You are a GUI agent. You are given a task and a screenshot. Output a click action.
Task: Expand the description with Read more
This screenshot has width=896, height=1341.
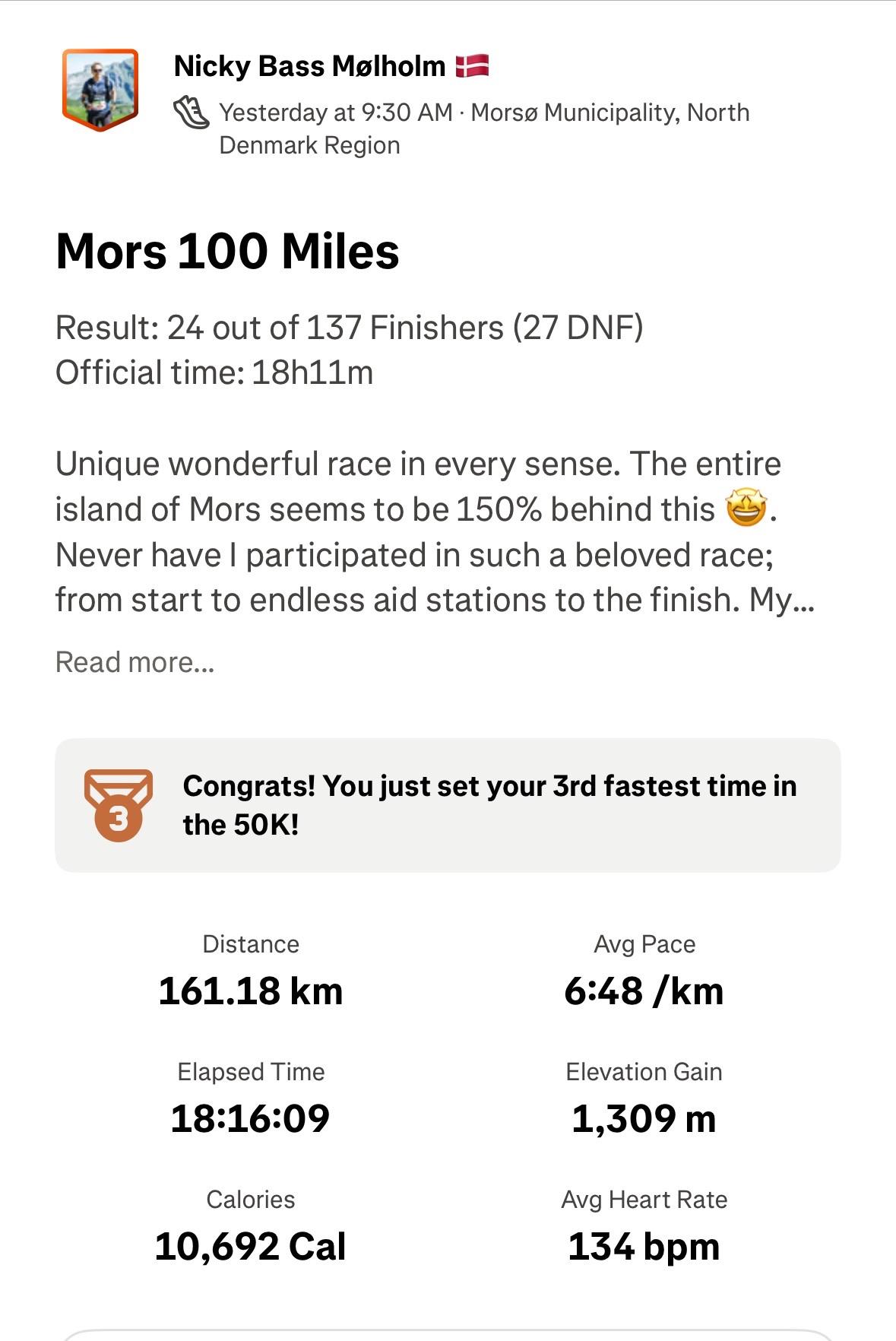(135, 662)
